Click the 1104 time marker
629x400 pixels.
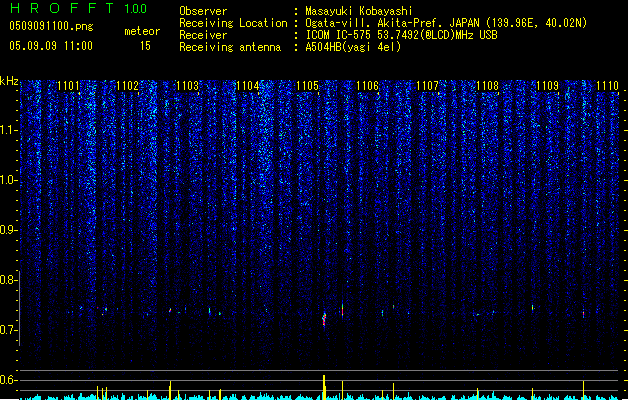248,85
